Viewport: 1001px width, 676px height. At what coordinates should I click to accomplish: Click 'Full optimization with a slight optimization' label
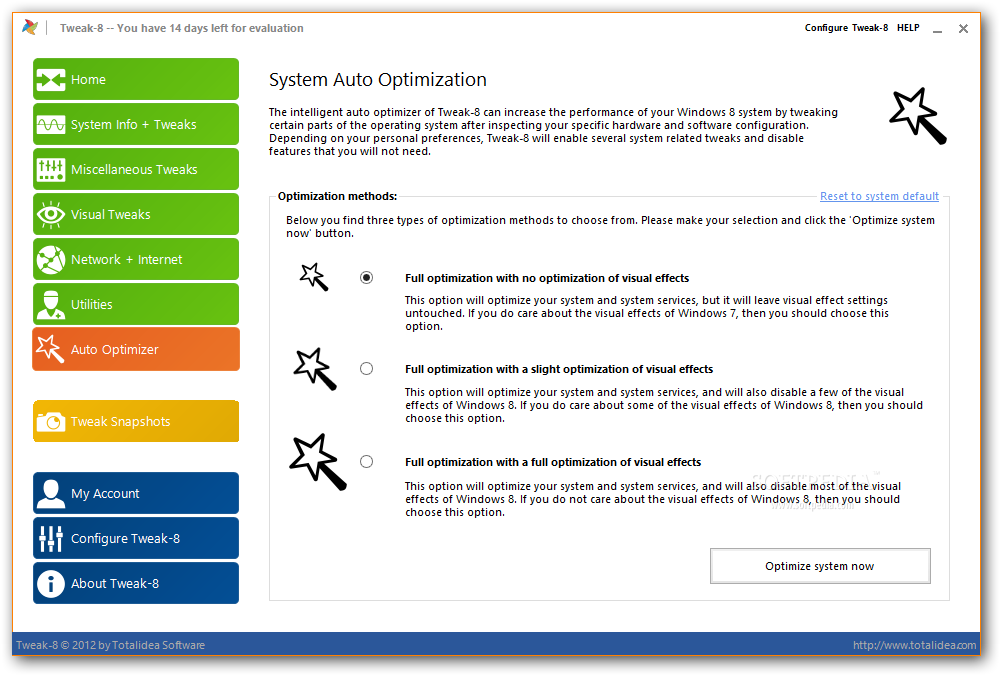pos(559,369)
